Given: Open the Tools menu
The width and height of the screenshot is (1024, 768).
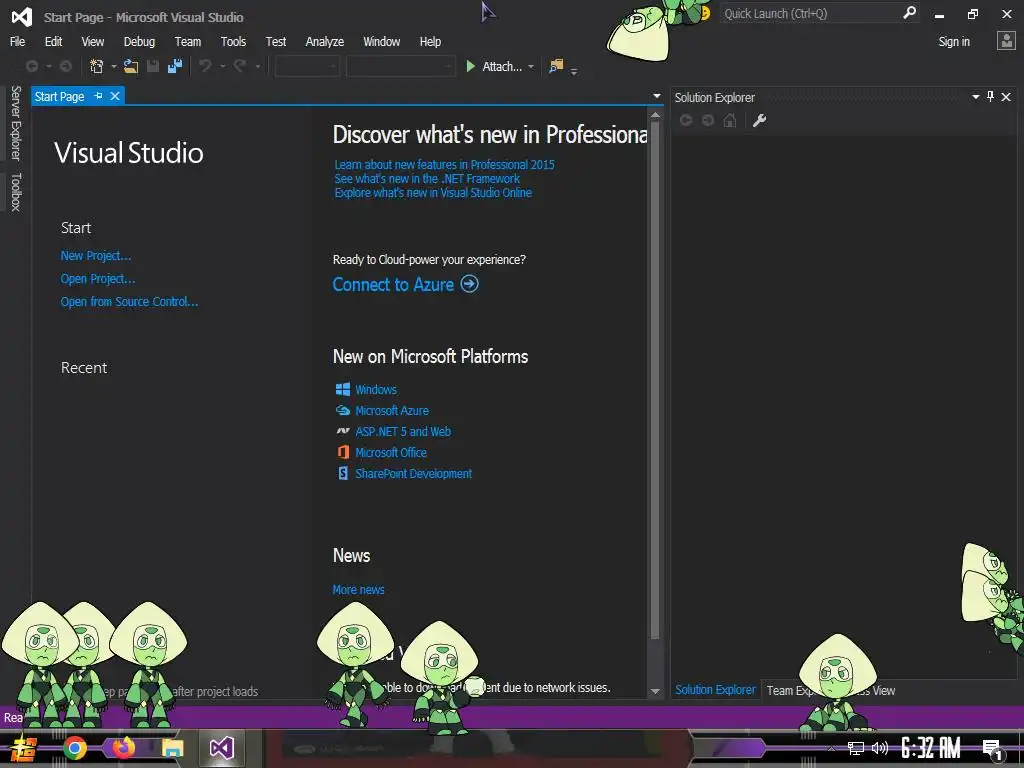Looking at the screenshot, I should (233, 41).
